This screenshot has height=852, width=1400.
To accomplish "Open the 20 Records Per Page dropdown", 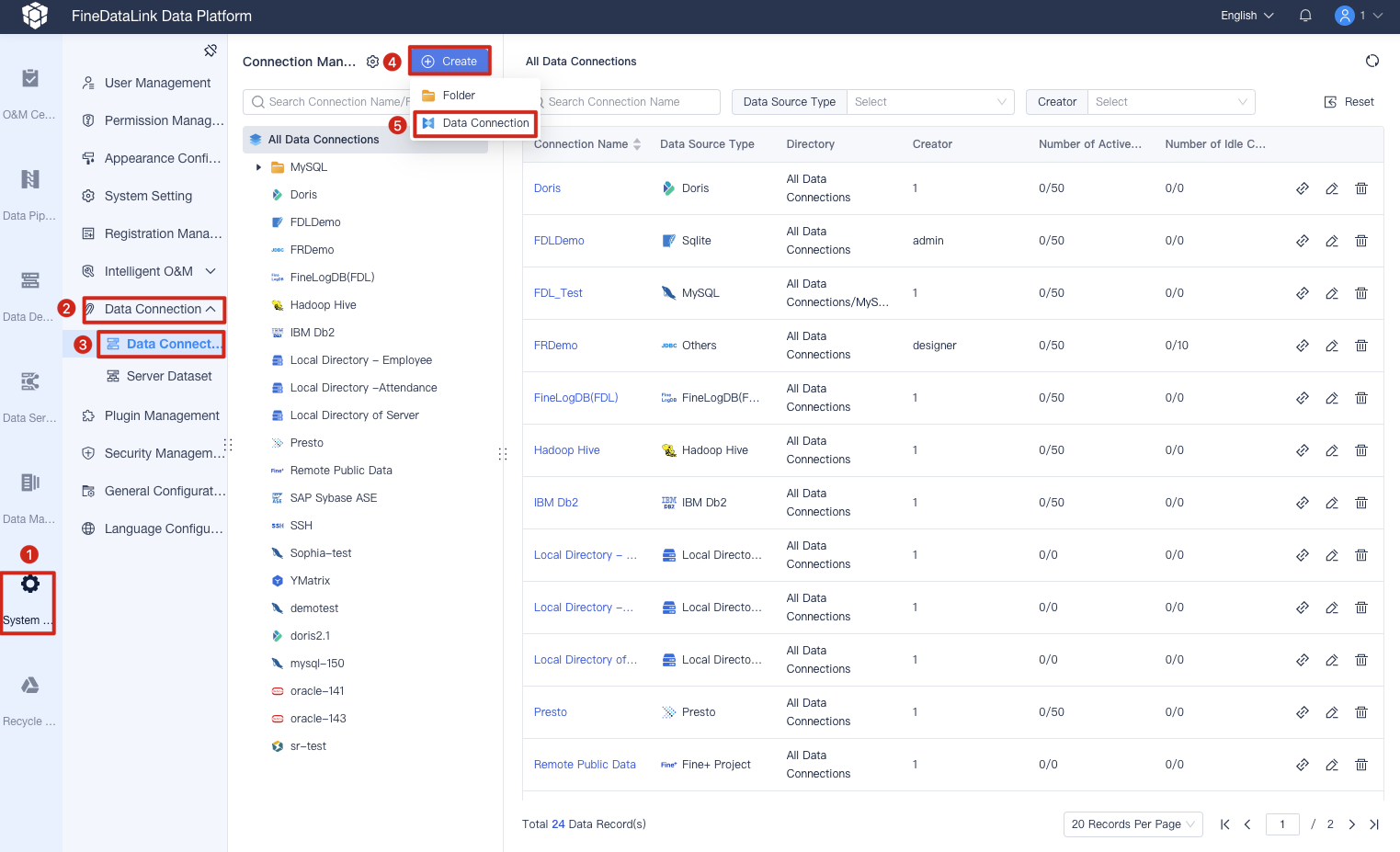I will coord(1133,824).
